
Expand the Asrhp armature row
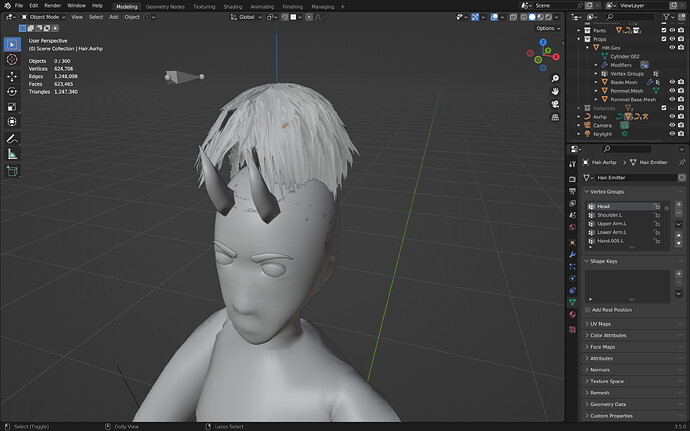coord(579,117)
